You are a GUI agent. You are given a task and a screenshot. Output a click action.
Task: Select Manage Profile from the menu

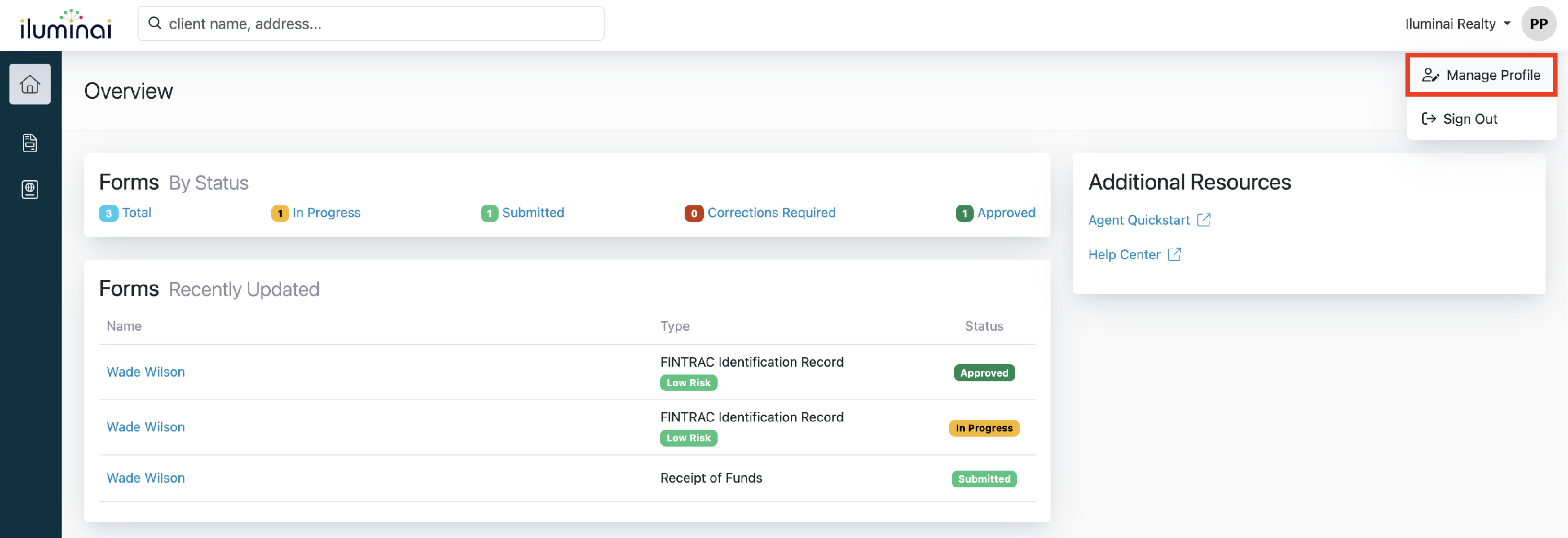click(1481, 75)
